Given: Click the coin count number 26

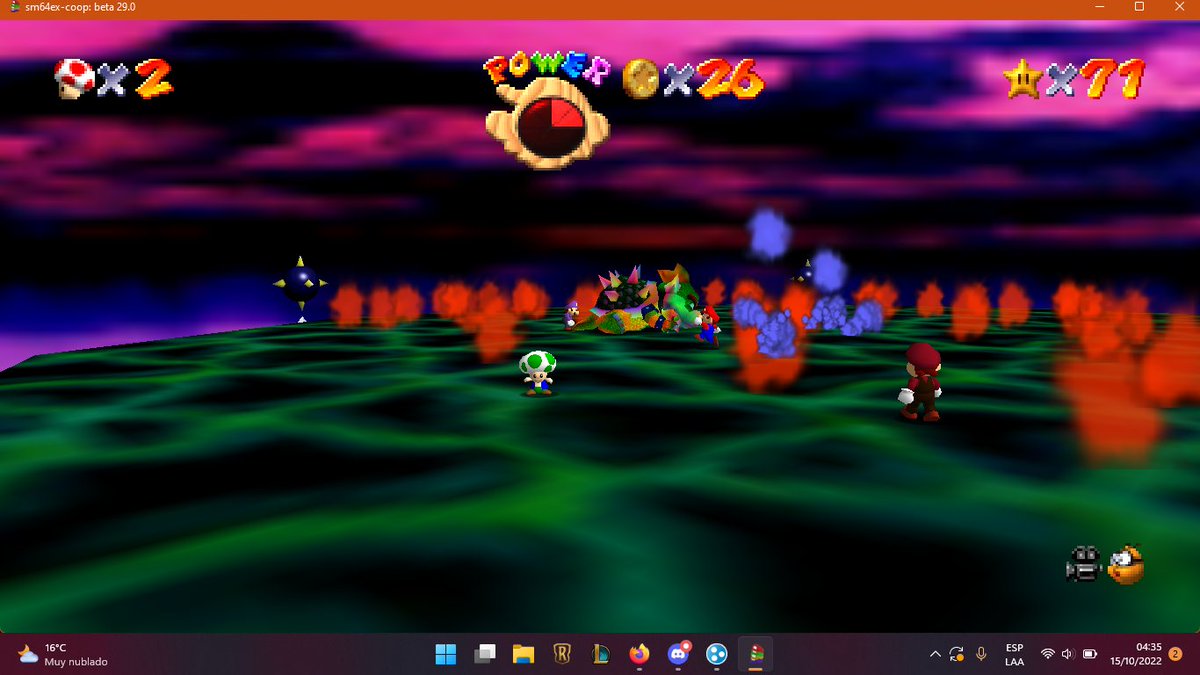Looking at the screenshot, I should (x=730, y=78).
